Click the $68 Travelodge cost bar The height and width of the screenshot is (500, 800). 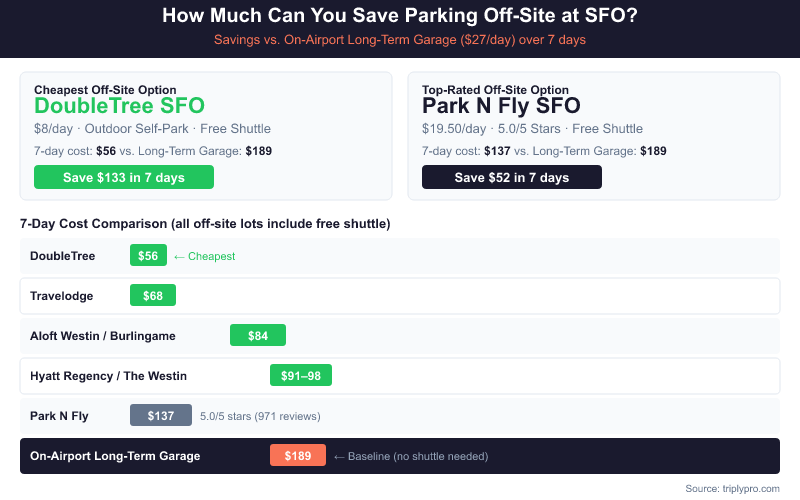click(153, 296)
